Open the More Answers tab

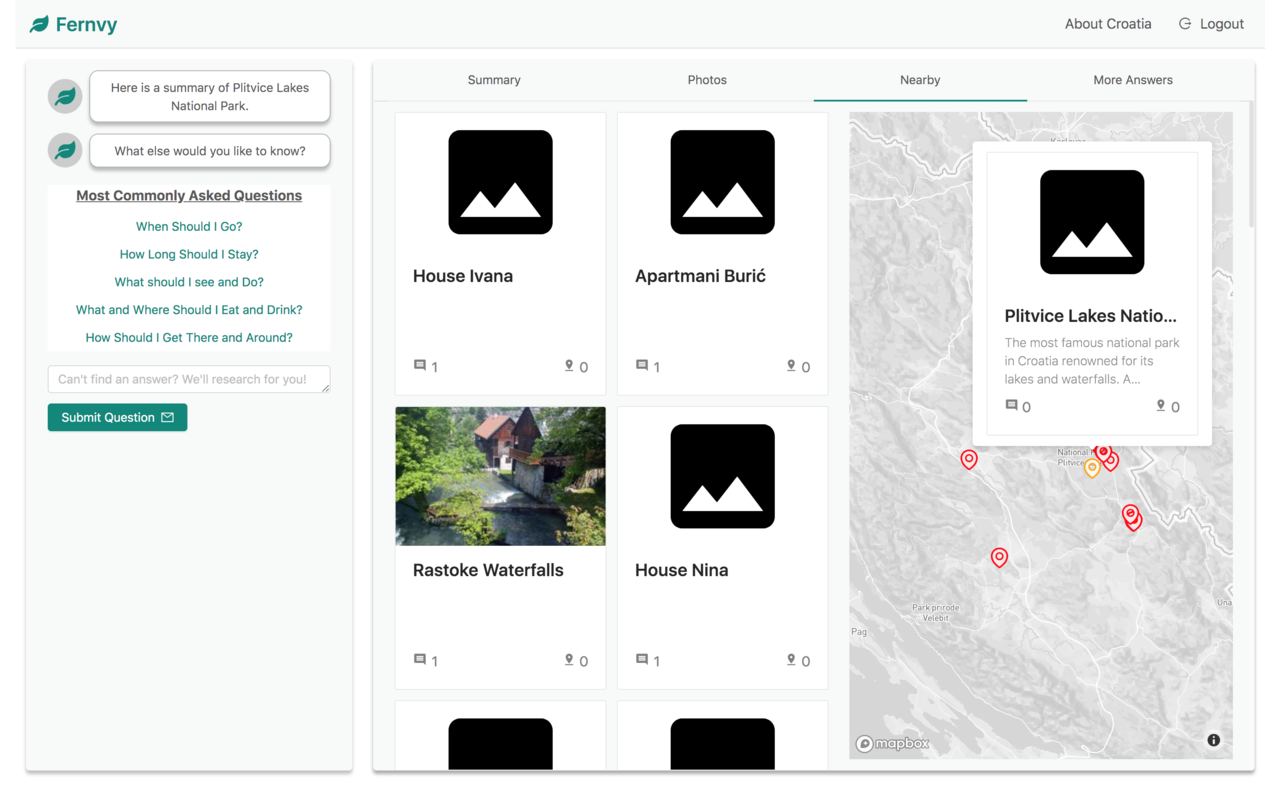(1132, 80)
